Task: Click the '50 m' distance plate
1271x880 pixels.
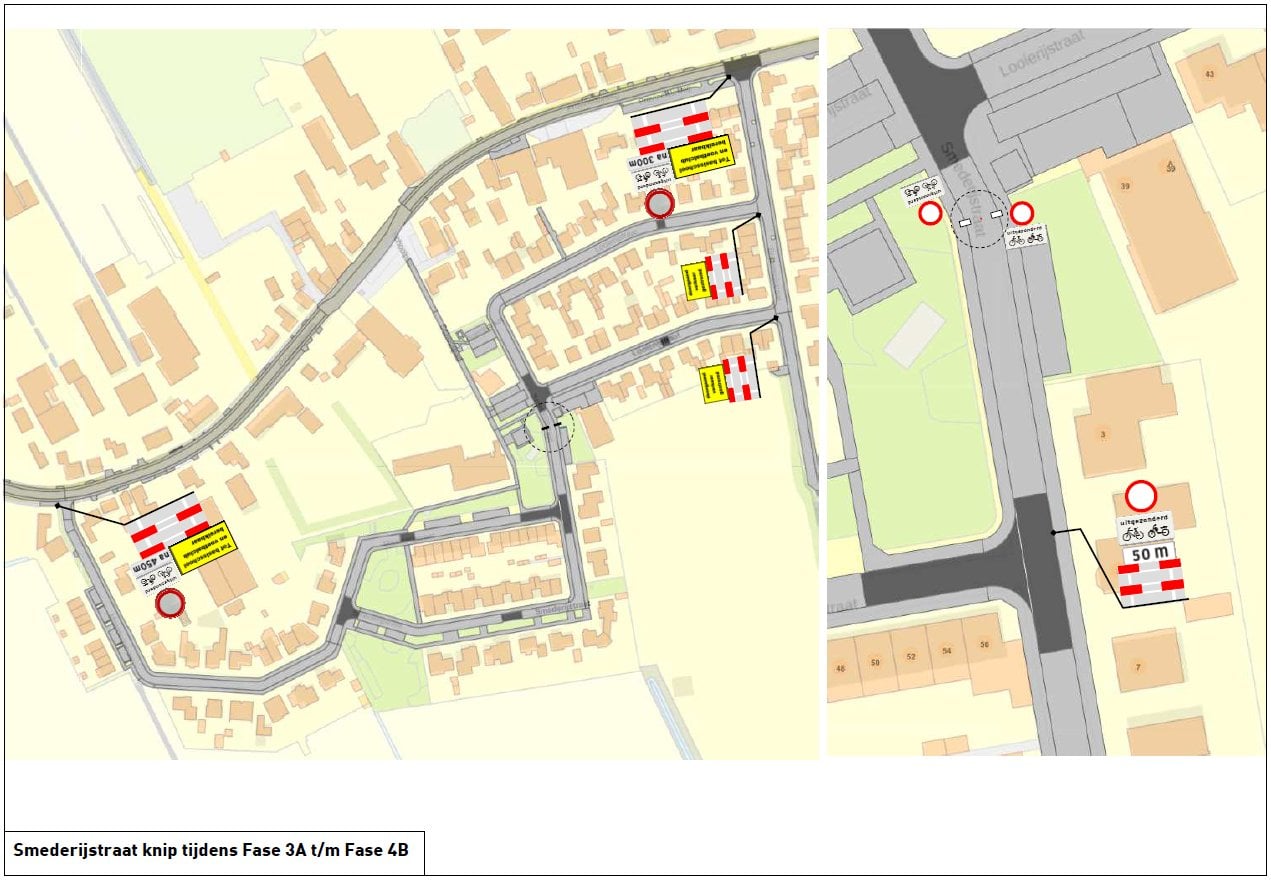Action: (1148, 552)
